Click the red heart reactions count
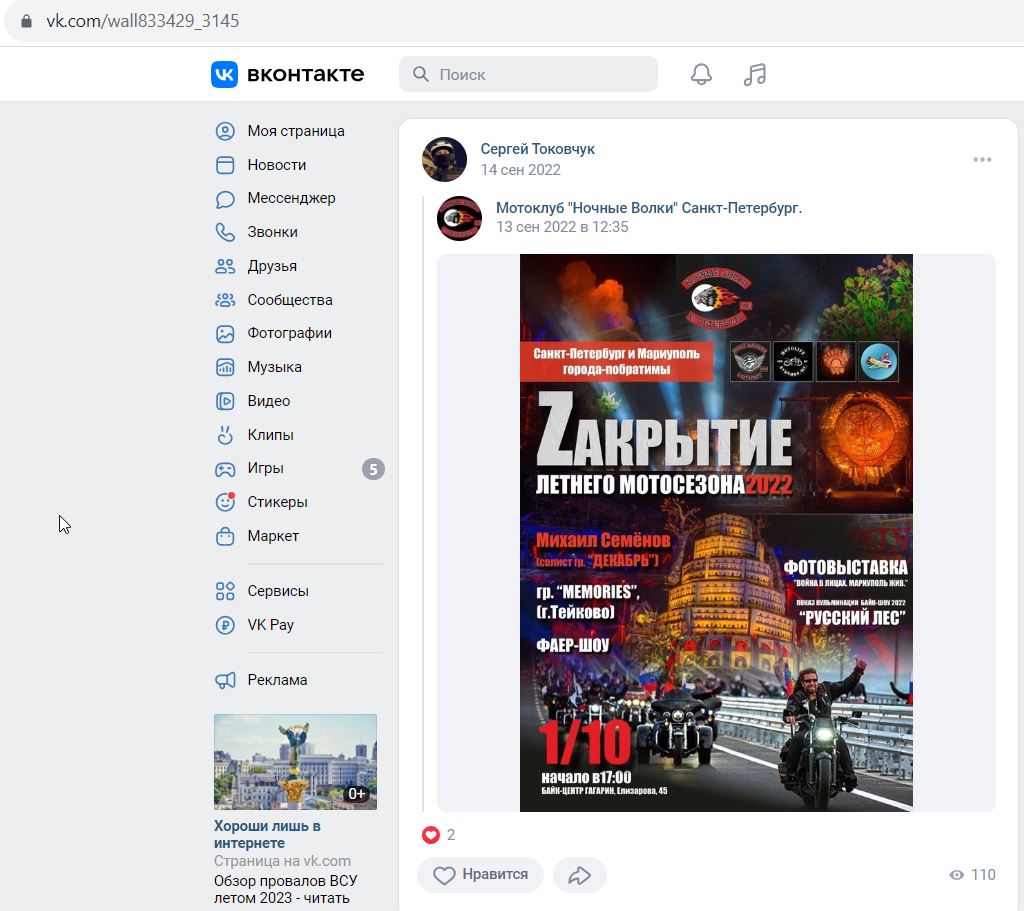 click(439, 835)
